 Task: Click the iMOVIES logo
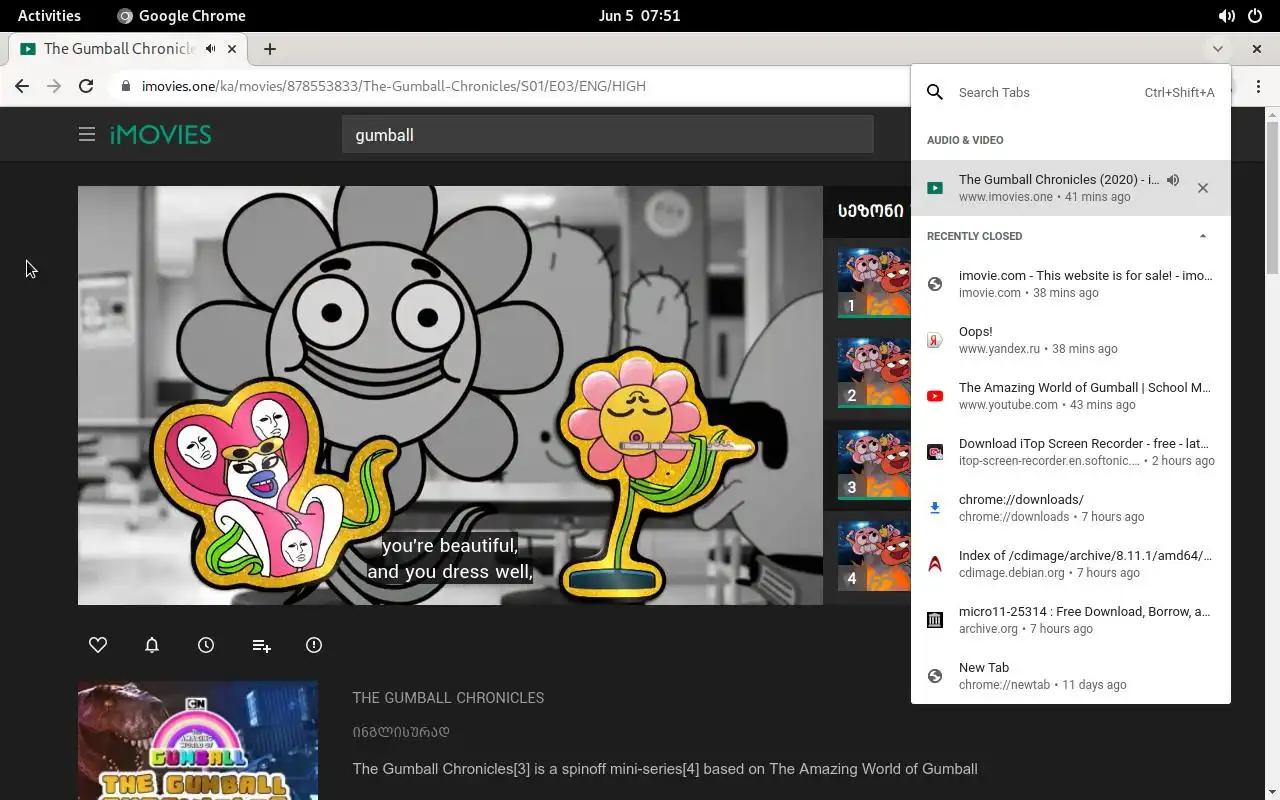click(160, 134)
